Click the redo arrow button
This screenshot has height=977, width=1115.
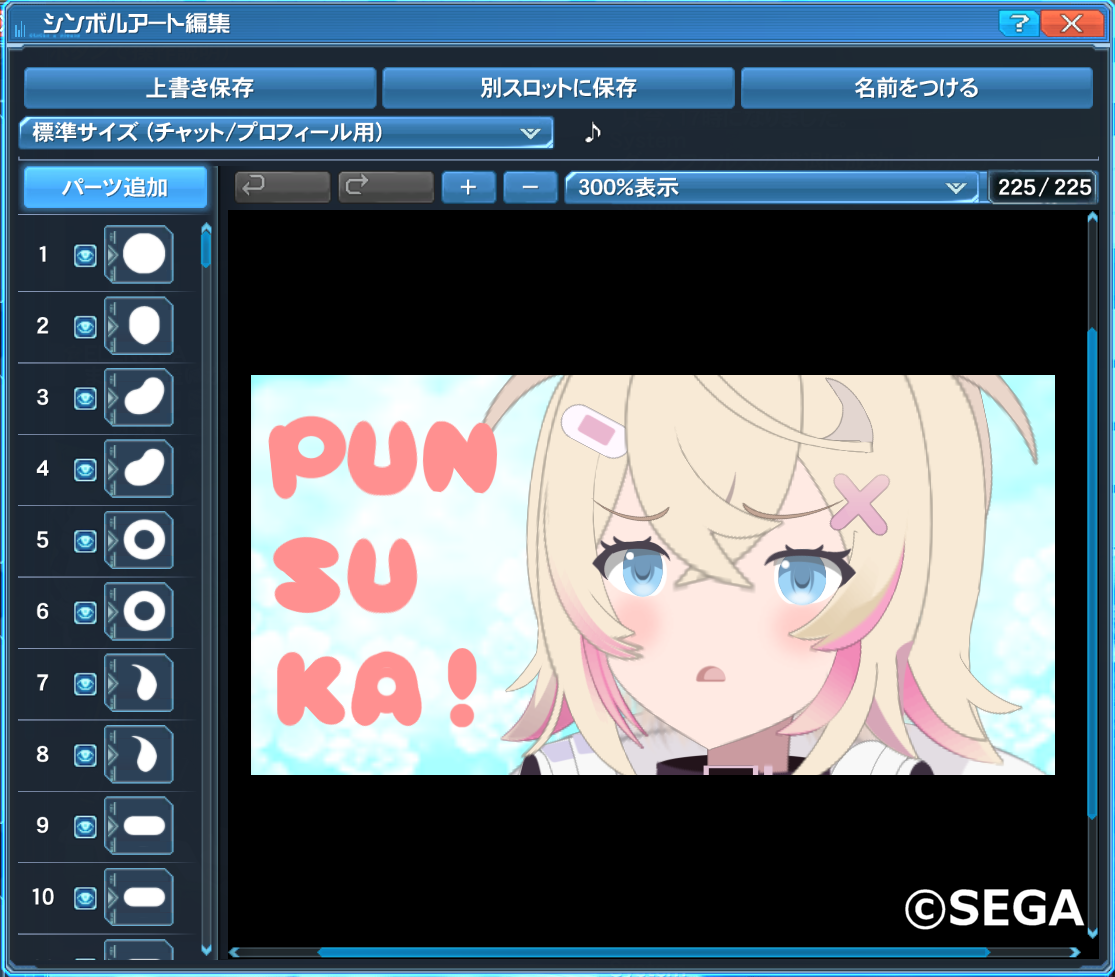386,187
